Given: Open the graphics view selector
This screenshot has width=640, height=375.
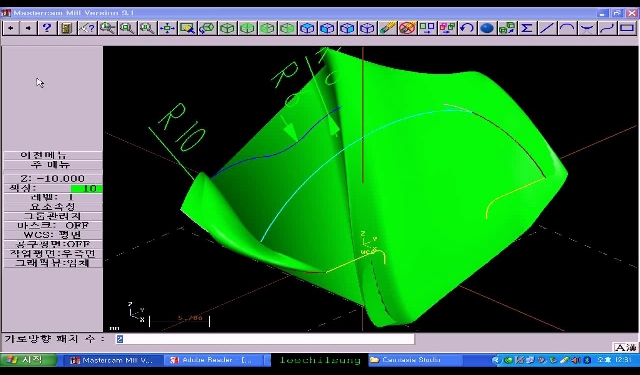Looking at the screenshot, I should coord(53,263).
